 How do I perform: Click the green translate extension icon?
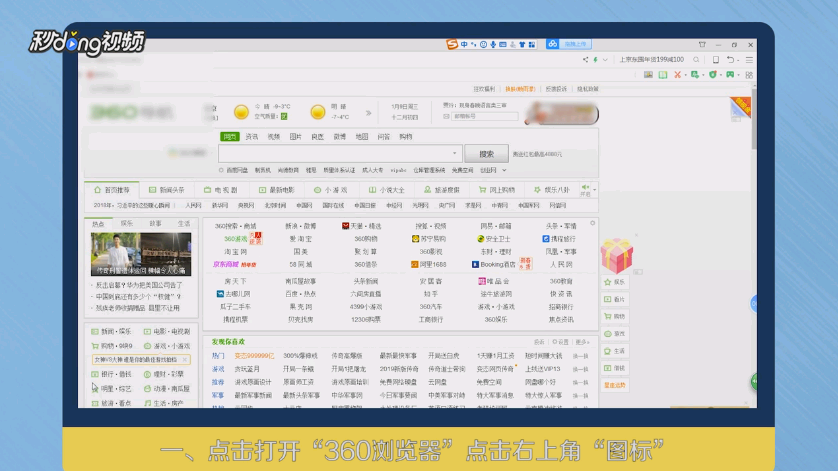coord(694,75)
